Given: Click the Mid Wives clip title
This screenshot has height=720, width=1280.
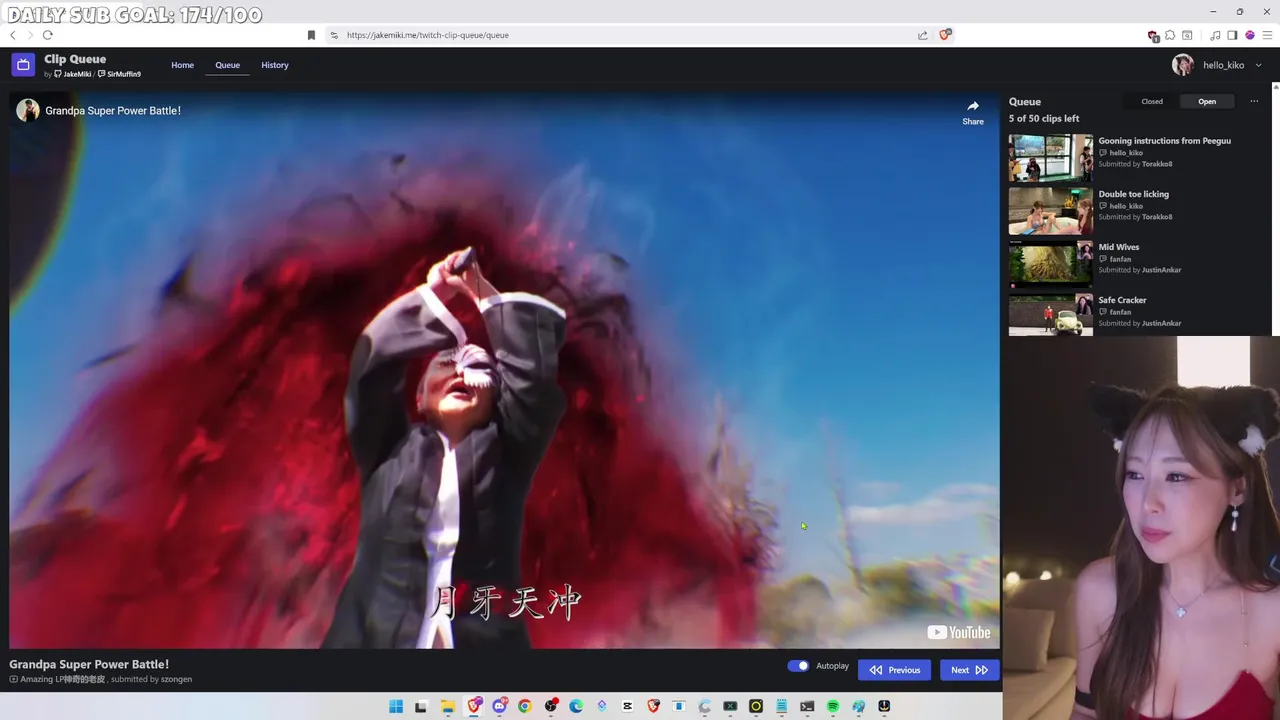Looking at the screenshot, I should pyautogui.click(x=1119, y=247).
